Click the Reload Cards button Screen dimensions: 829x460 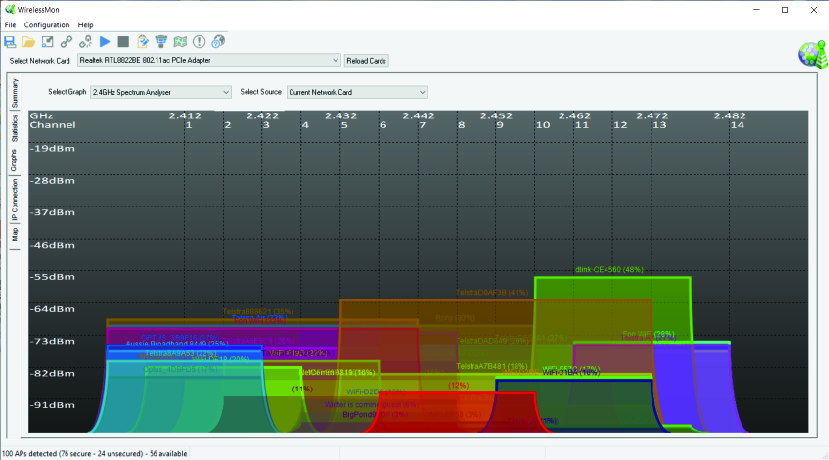click(366, 61)
